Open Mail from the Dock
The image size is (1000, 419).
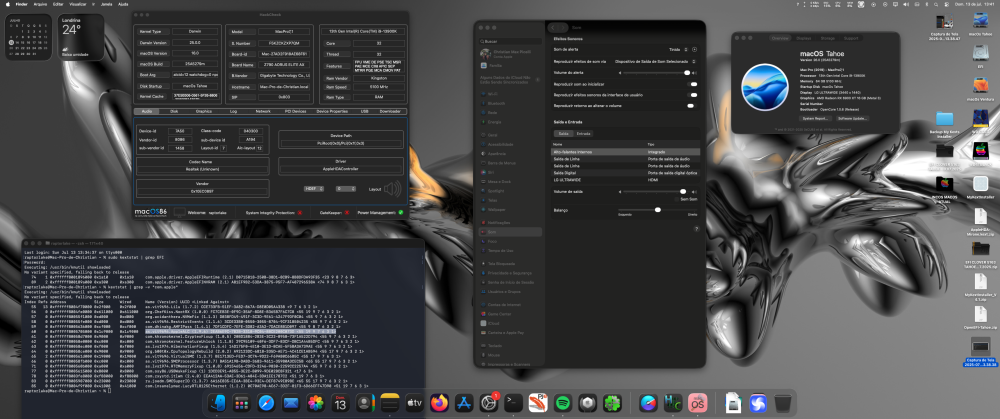click(291, 403)
